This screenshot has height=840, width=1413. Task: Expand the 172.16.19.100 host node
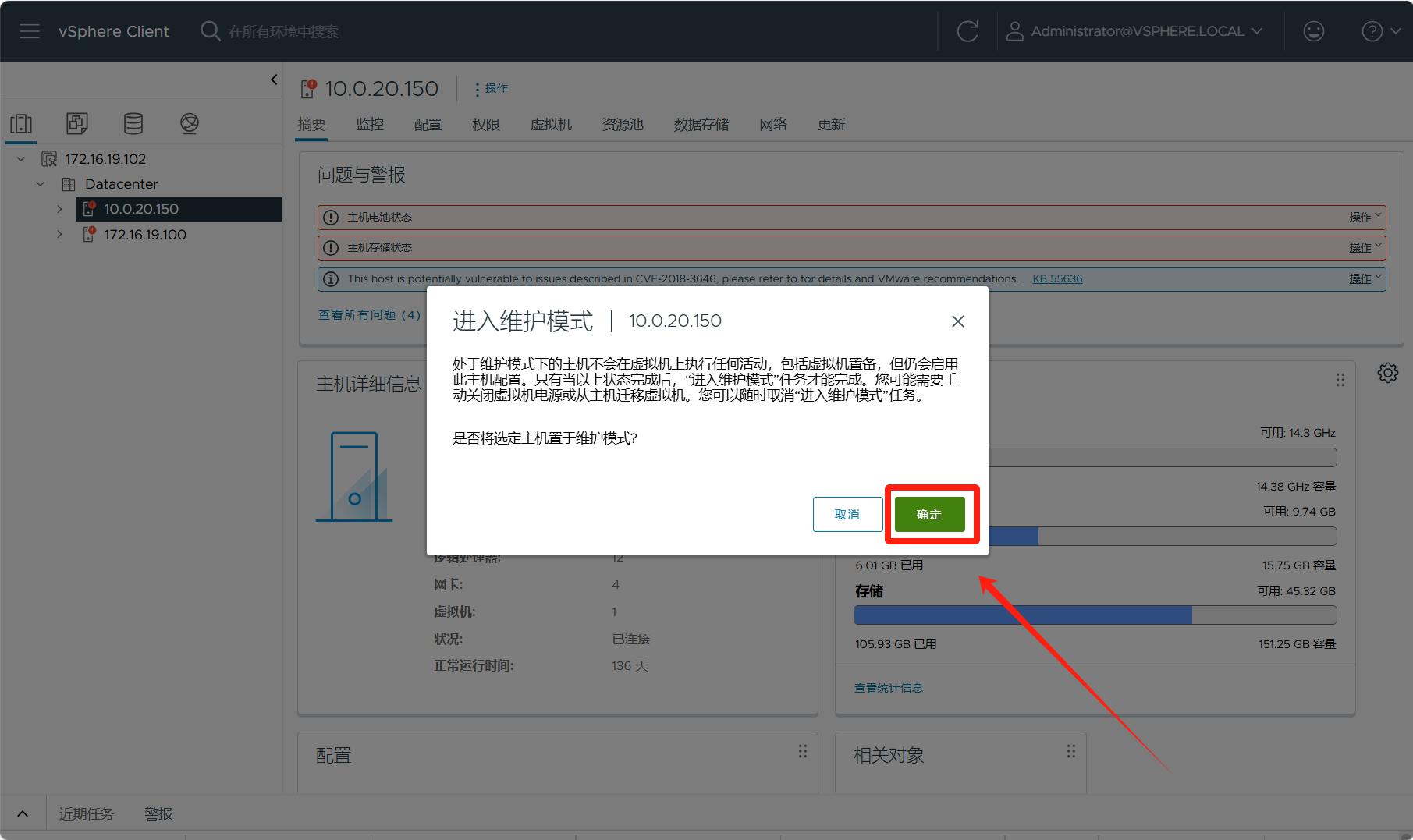(x=59, y=235)
